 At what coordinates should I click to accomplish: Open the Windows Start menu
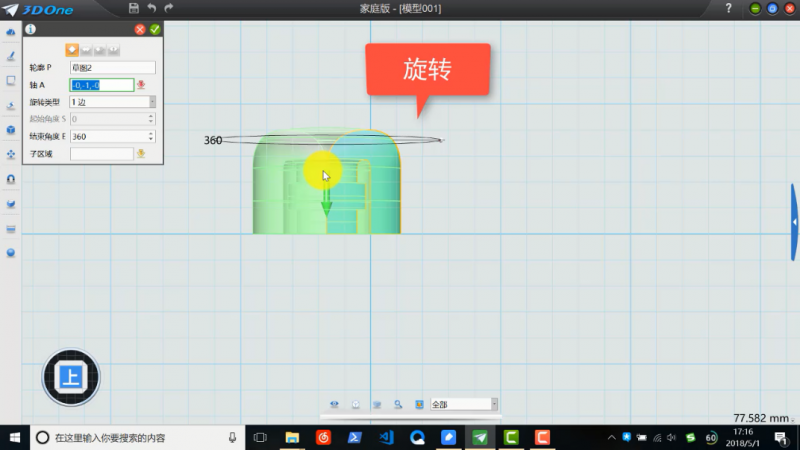tap(15, 438)
